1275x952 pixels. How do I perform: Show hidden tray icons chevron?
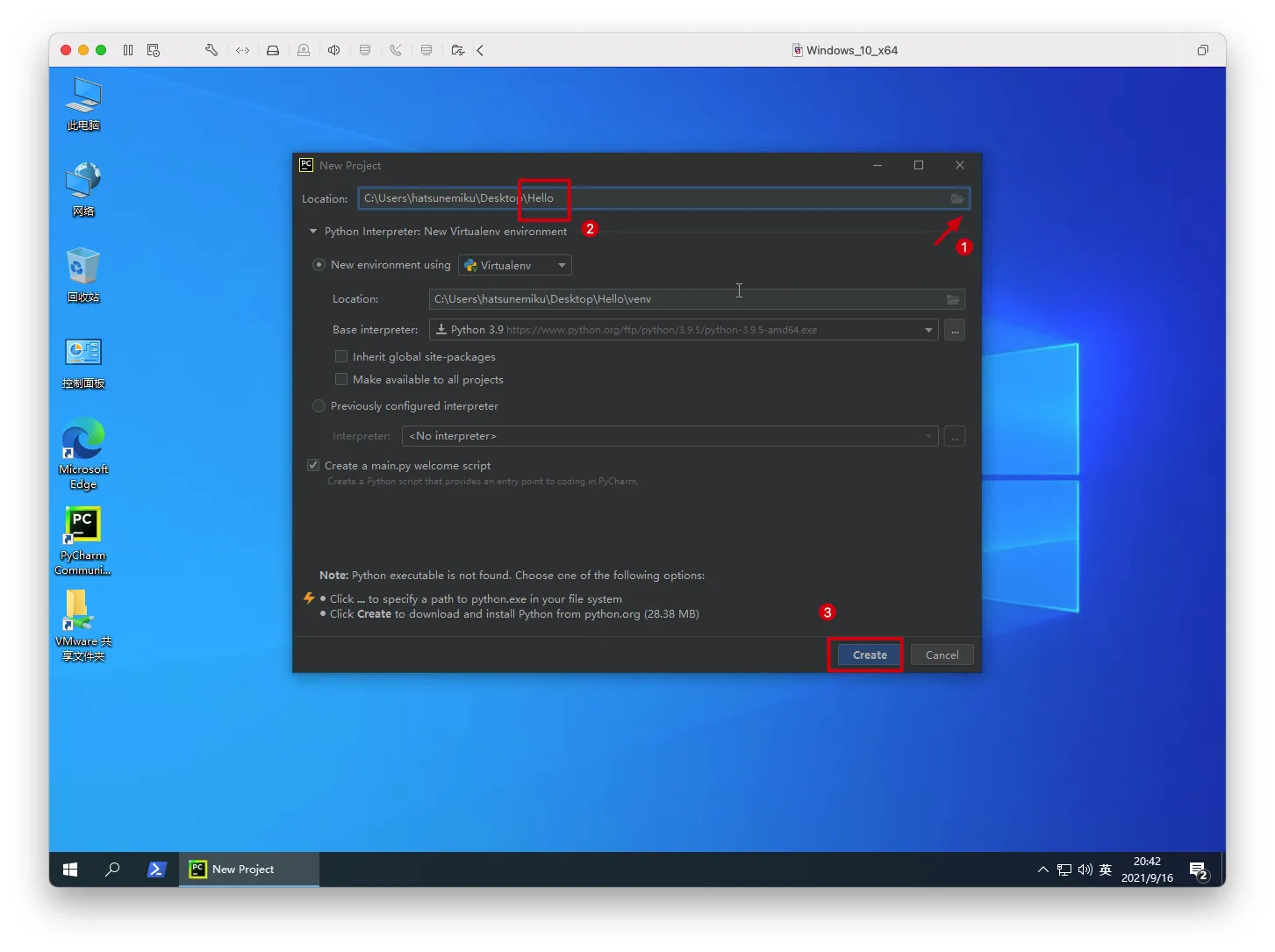point(1042,870)
